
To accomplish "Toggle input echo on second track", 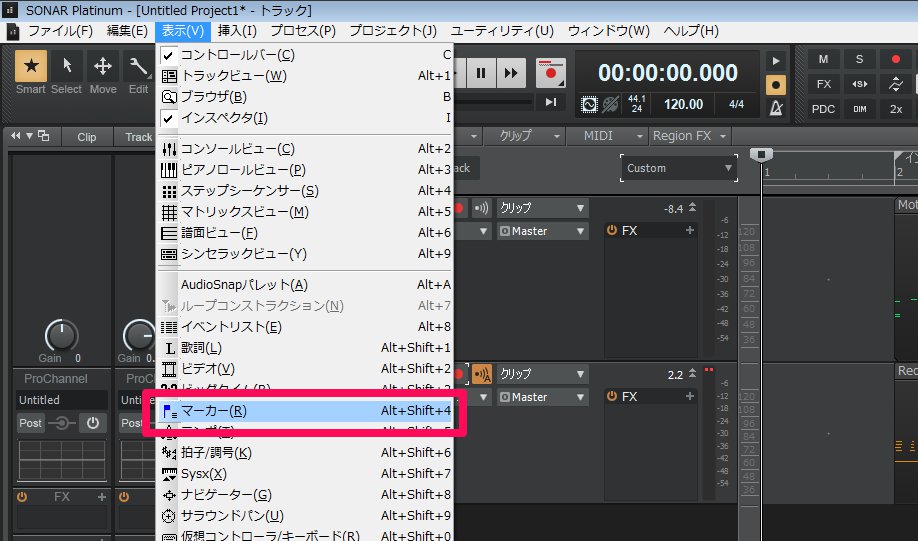I will [x=482, y=374].
